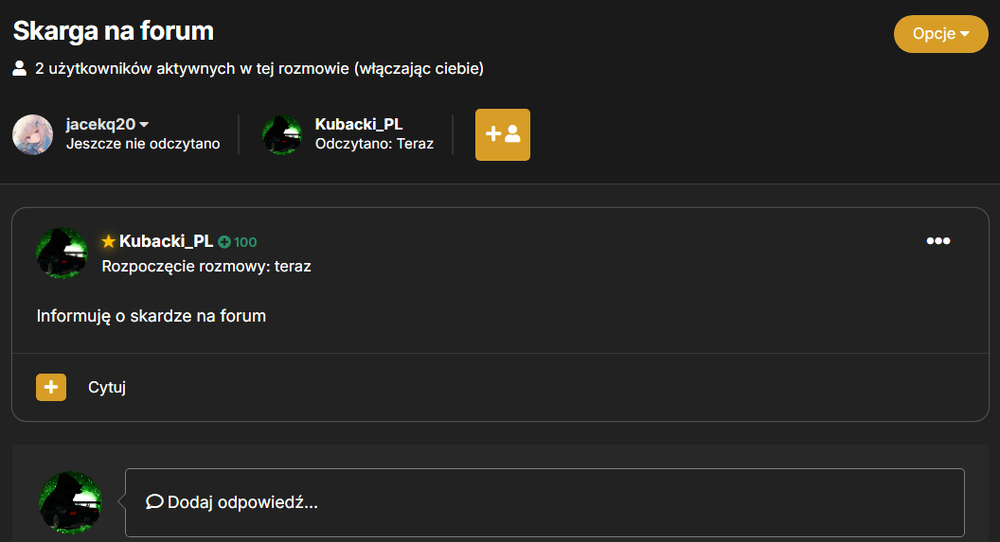
Task: Click the speech bubble icon in reply box
Action: coord(154,502)
